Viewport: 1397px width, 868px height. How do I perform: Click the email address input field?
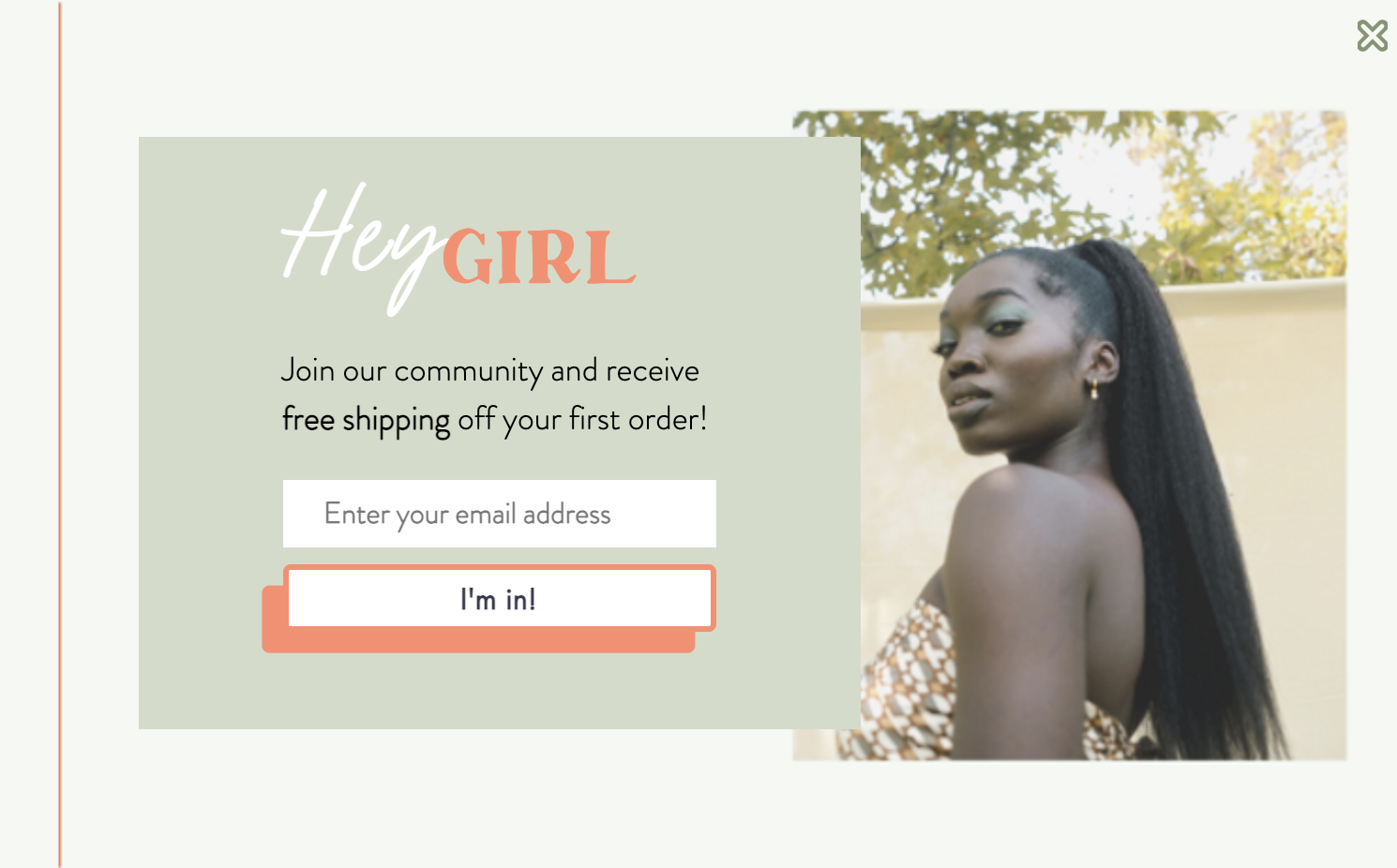[x=500, y=514]
